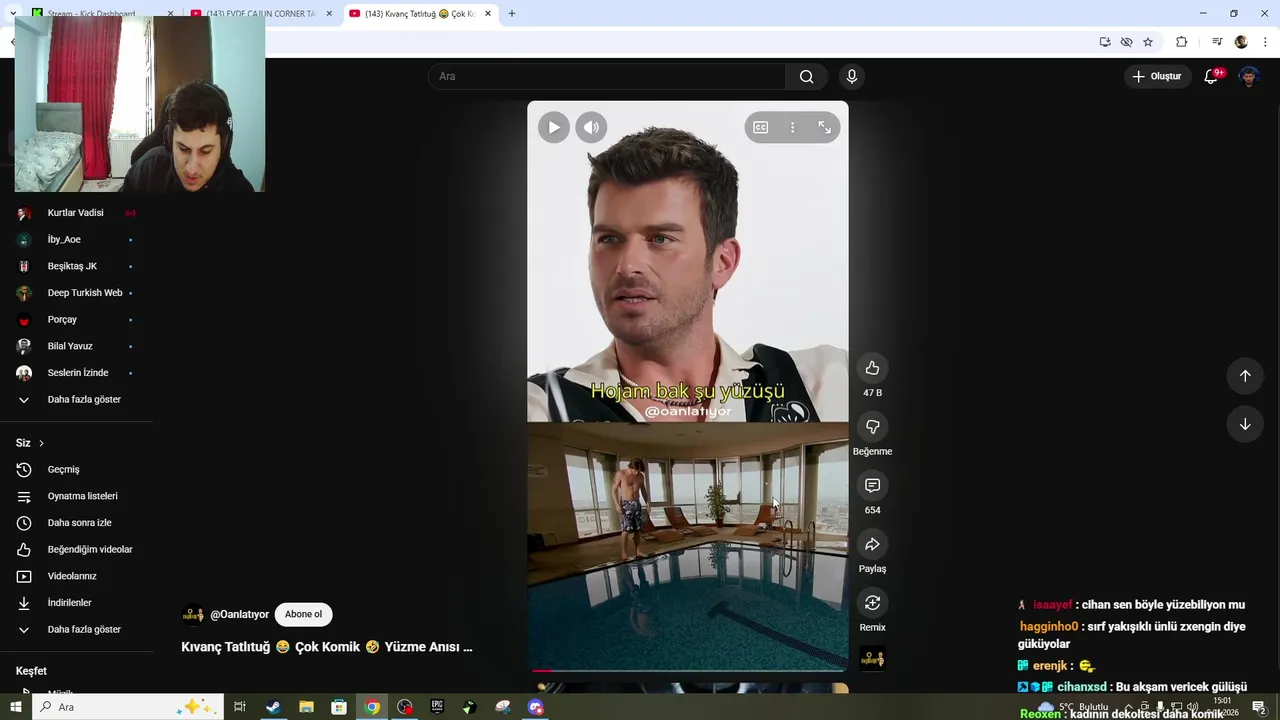
Task: Search by voice with microphone
Action: click(x=852, y=76)
